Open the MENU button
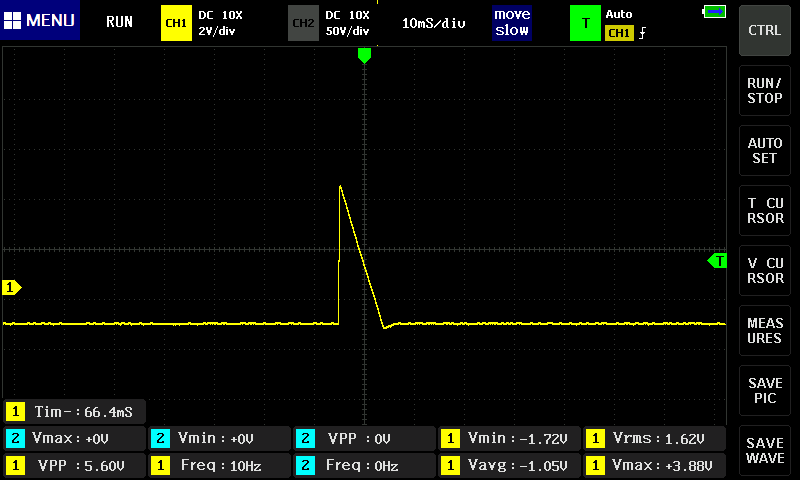This screenshot has width=800, height=480. tap(40, 21)
